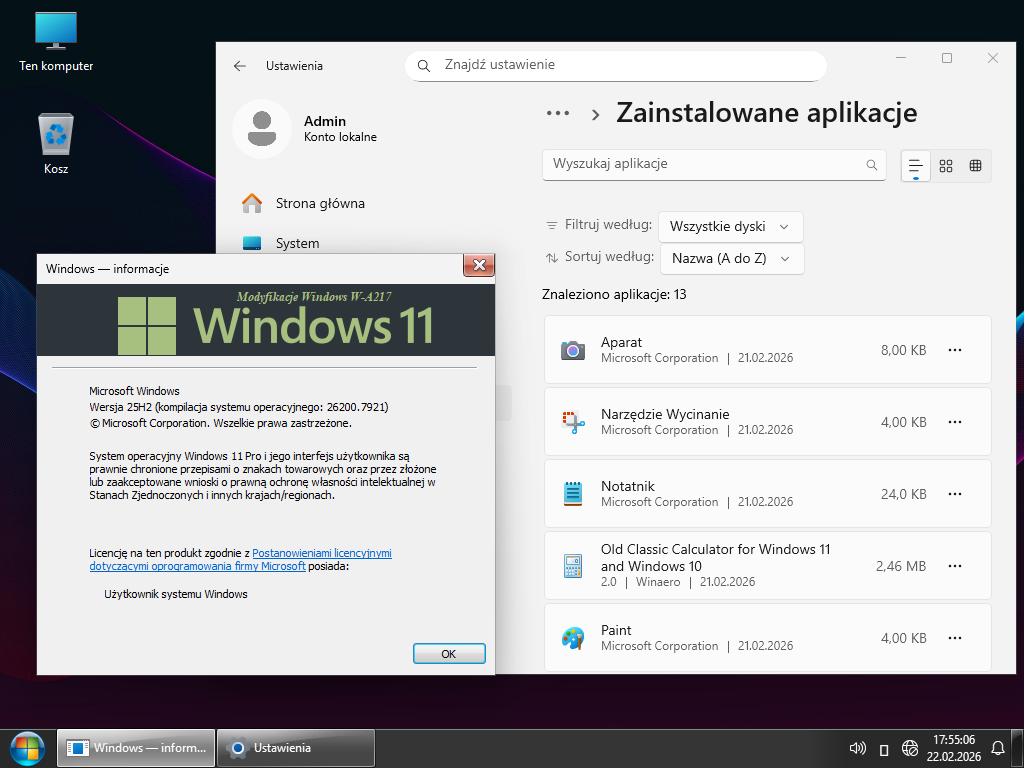Image resolution: width=1024 pixels, height=768 pixels.
Task: Switch to grid view layout
Action: click(946, 166)
